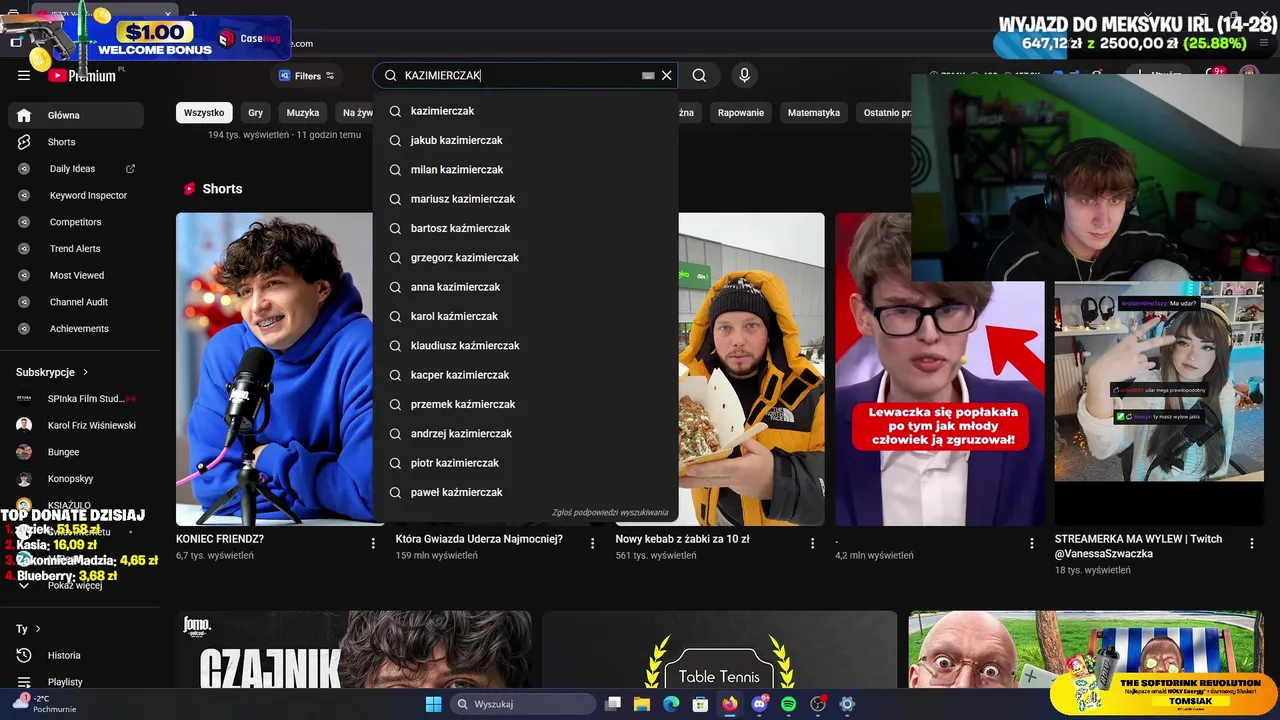Image resolution: width=1280 pixels, height=720 pixels.
Task: Open Shorts in the sidebar
Action: (76, 142)
